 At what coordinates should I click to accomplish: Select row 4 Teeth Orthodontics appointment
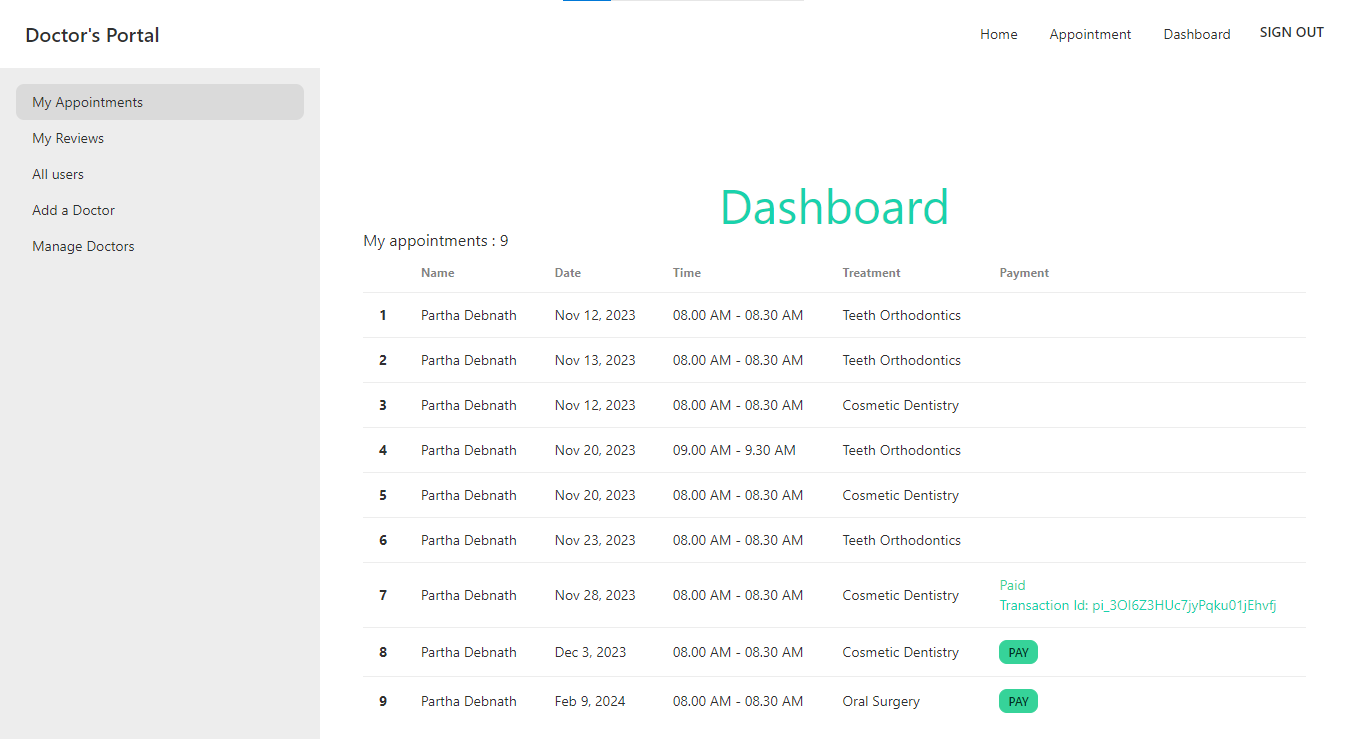tap(901, 450)
